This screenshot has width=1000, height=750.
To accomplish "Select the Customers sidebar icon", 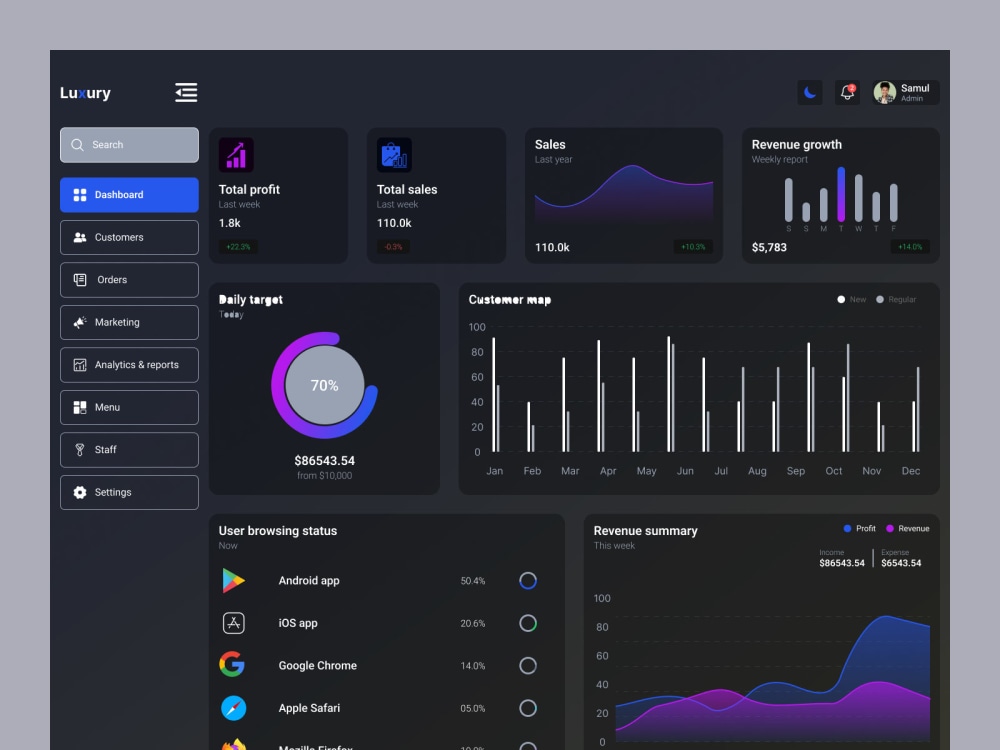I will (79, 237).
